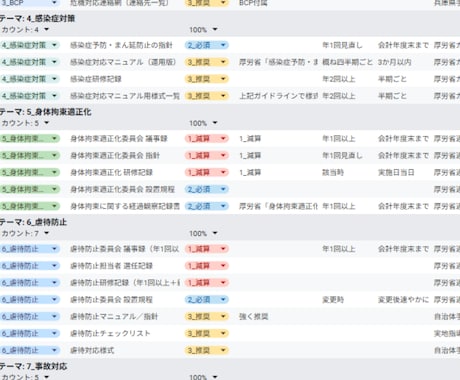Click the 上記ガイドラインで様式 note cell
460x380 pixels.
(x=278, y=96)
